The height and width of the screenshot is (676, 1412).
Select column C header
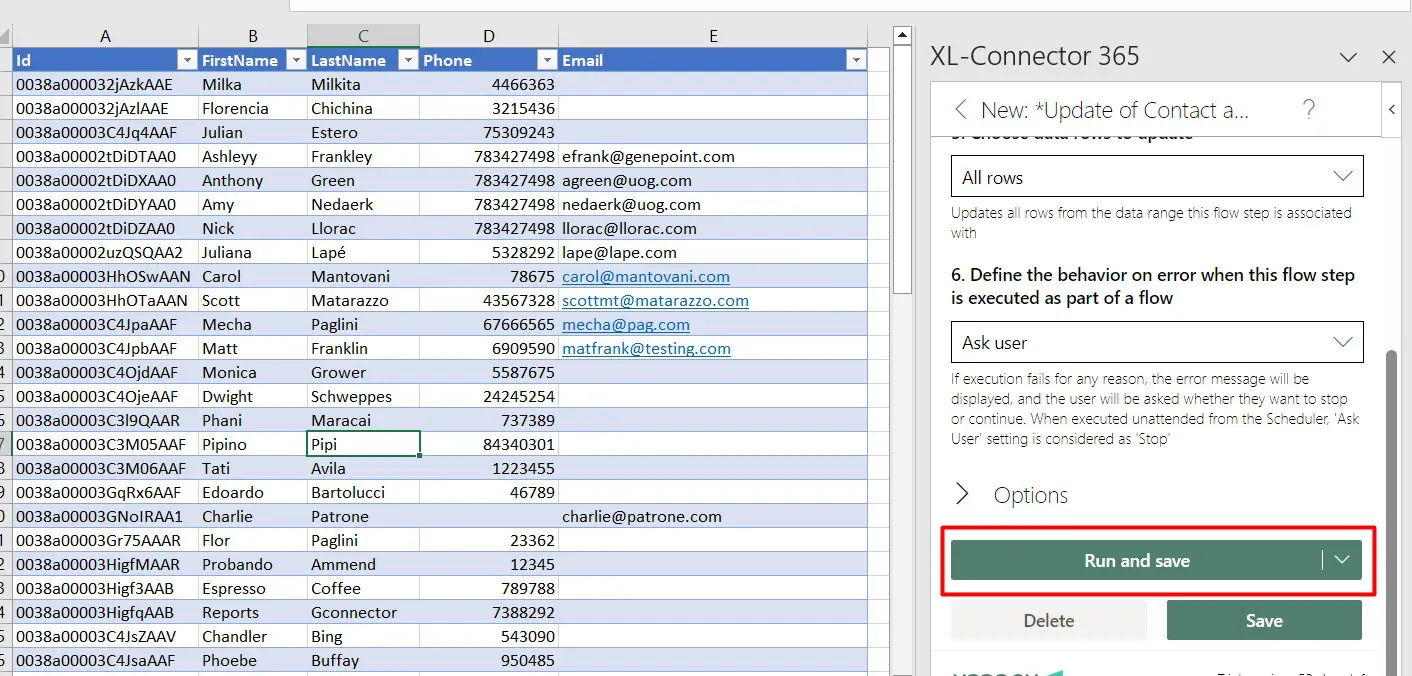[363, 36]
